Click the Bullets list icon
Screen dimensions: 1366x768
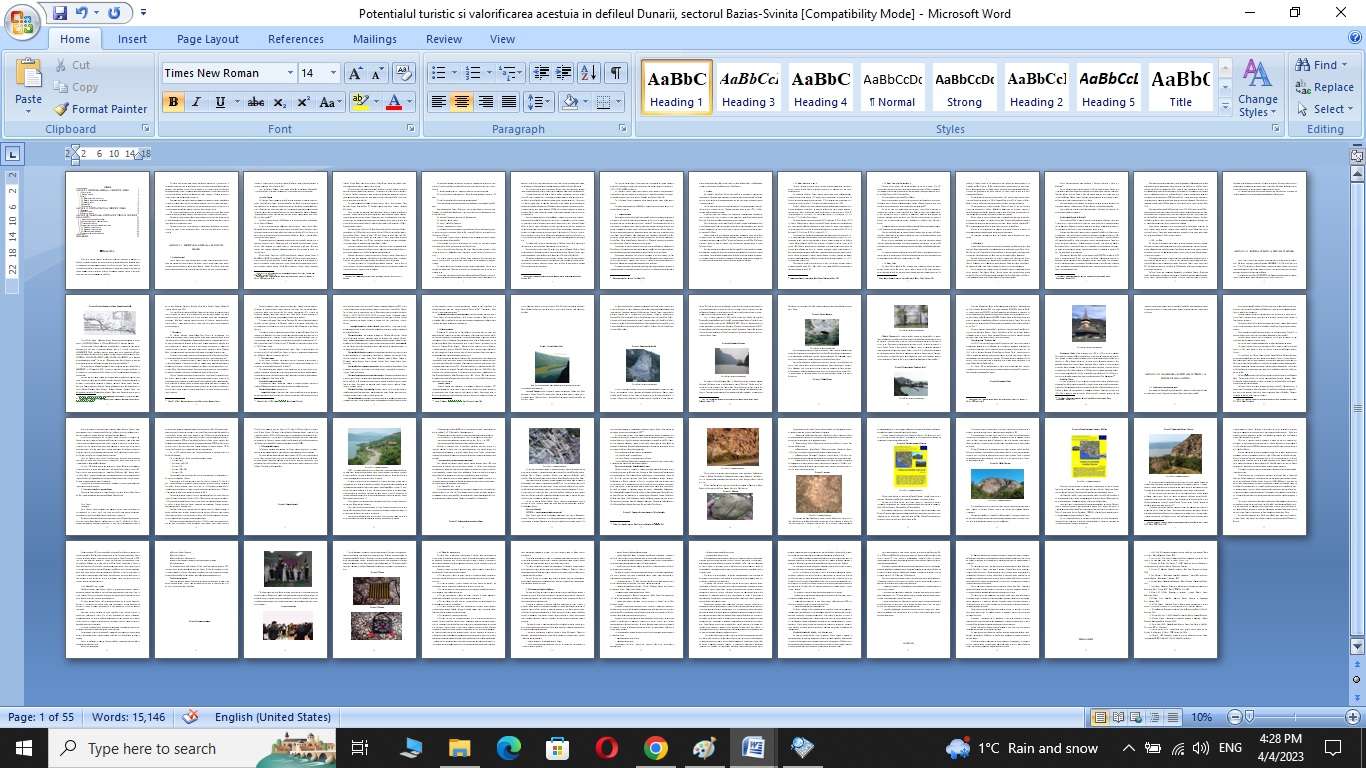click(x=438, y=73)
